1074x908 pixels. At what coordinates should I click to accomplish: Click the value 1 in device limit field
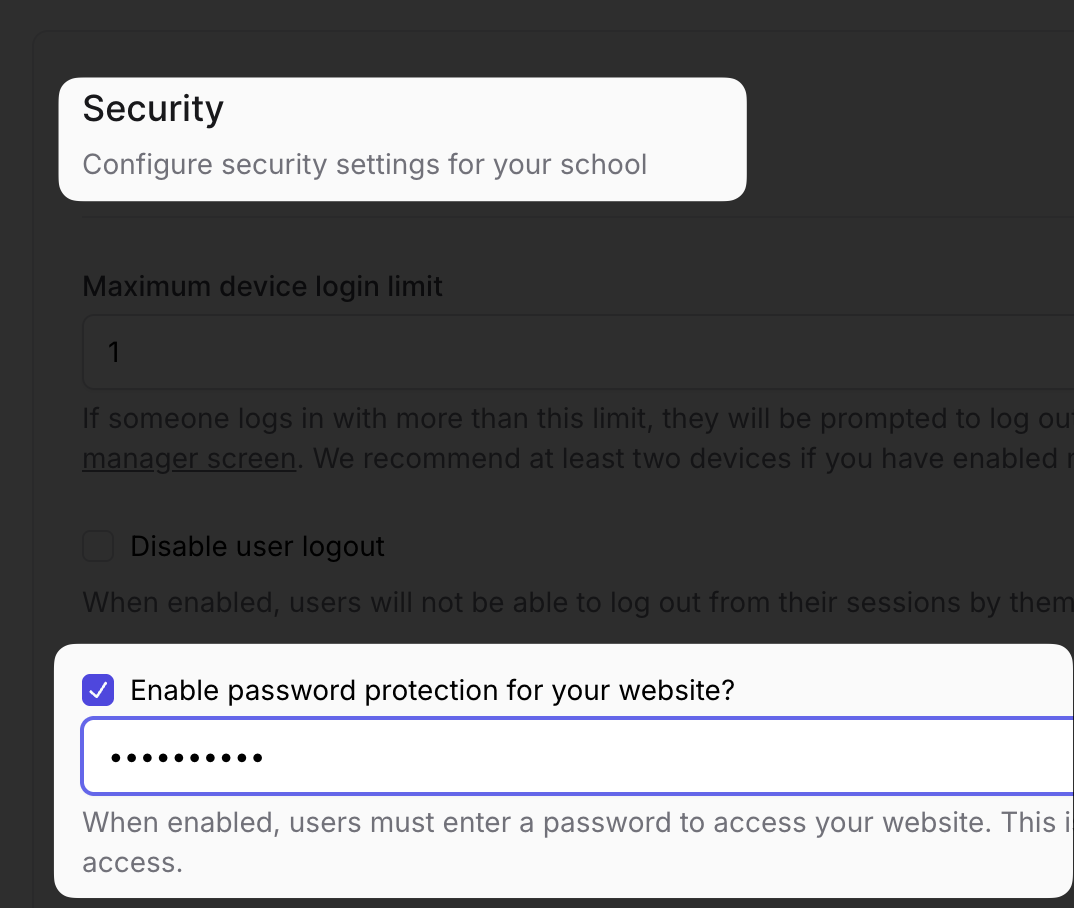114,352
